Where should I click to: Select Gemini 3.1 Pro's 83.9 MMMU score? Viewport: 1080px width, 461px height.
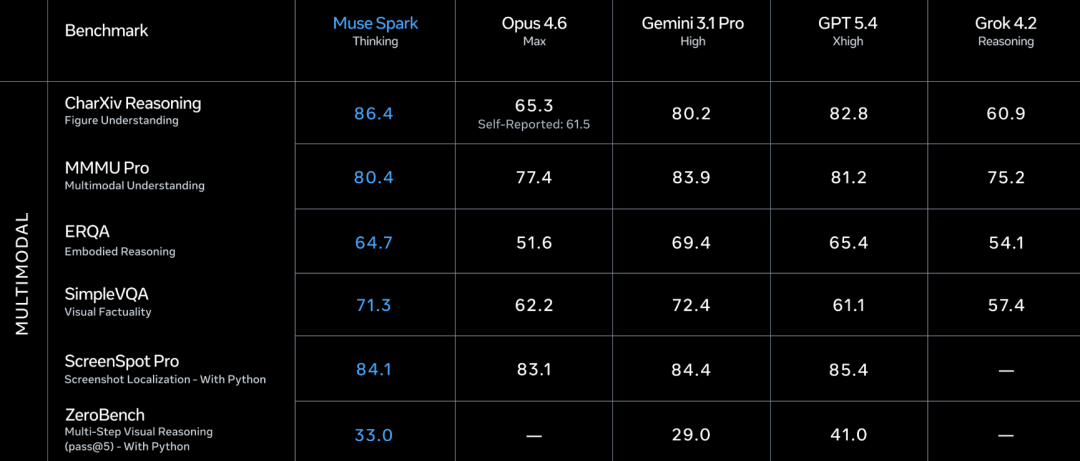pos(692,178)
